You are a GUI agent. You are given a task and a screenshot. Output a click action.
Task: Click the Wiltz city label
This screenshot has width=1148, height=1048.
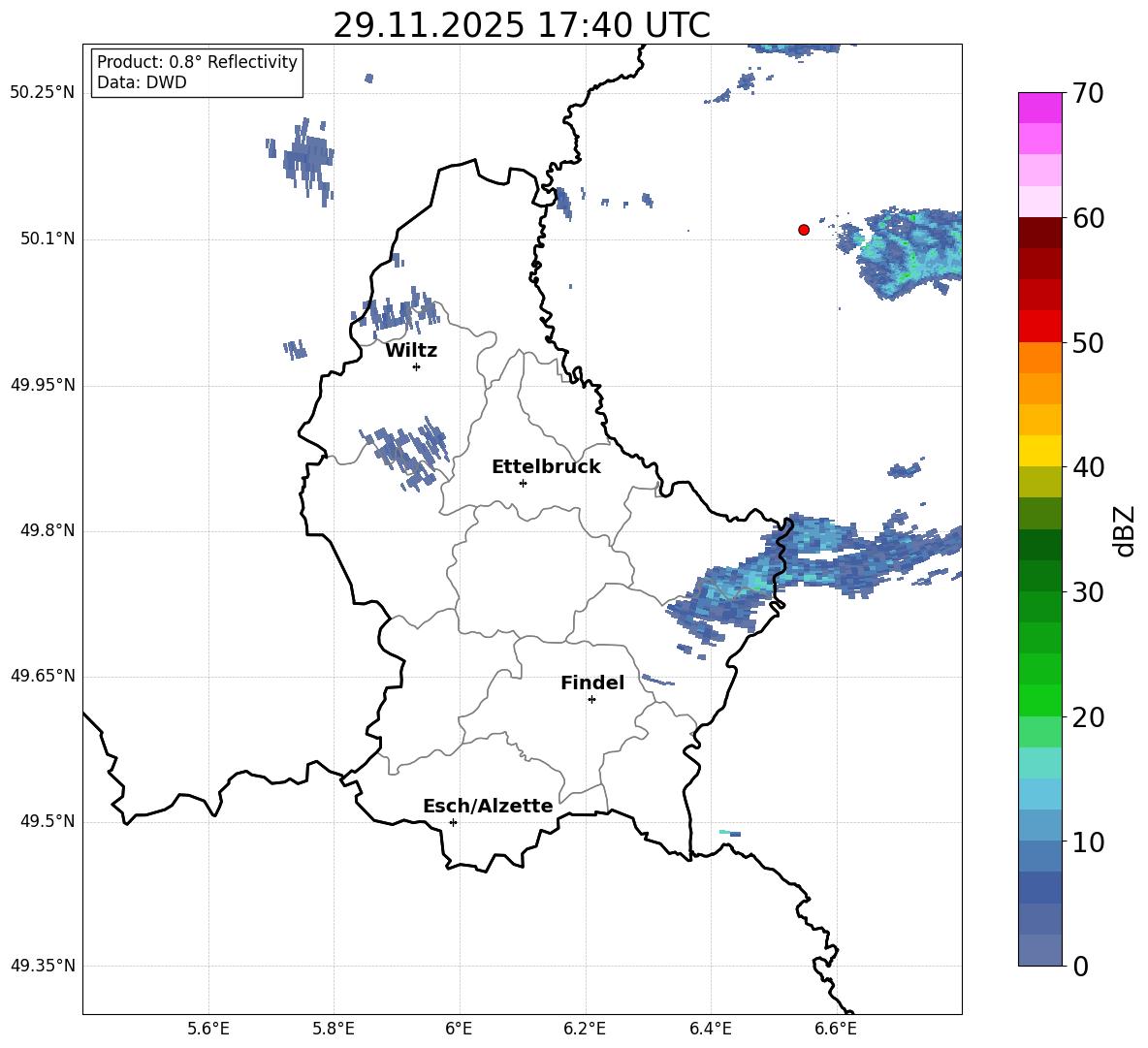[411, 351]
